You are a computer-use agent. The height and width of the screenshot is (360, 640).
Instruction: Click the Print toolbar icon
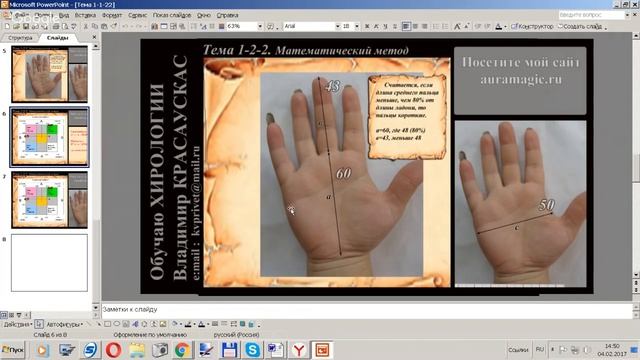[x=56, y=26]
